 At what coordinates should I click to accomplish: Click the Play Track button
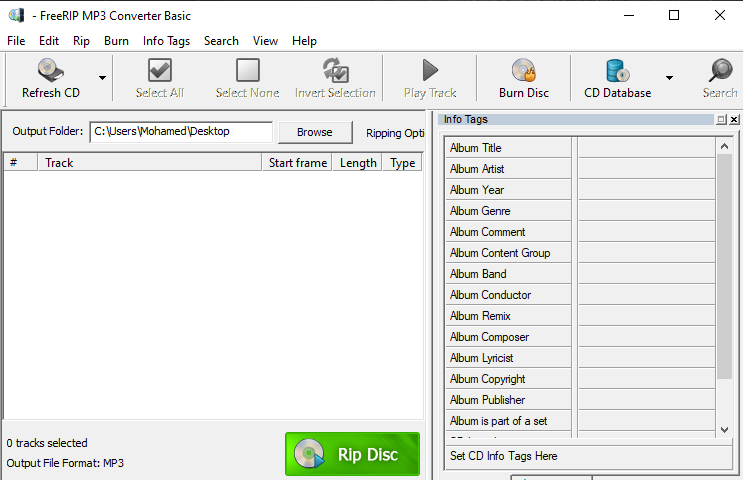pyautogui.click(x=430, y=78)
